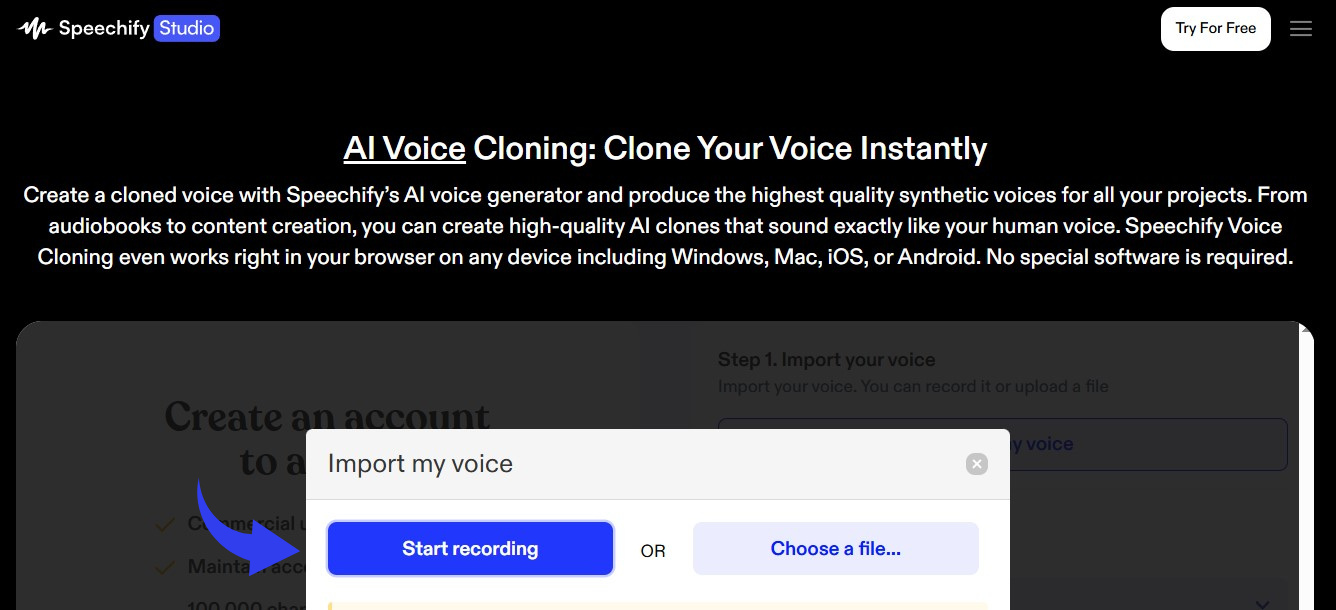Click the yellow notice banner in dialog

tap(658, 605)
